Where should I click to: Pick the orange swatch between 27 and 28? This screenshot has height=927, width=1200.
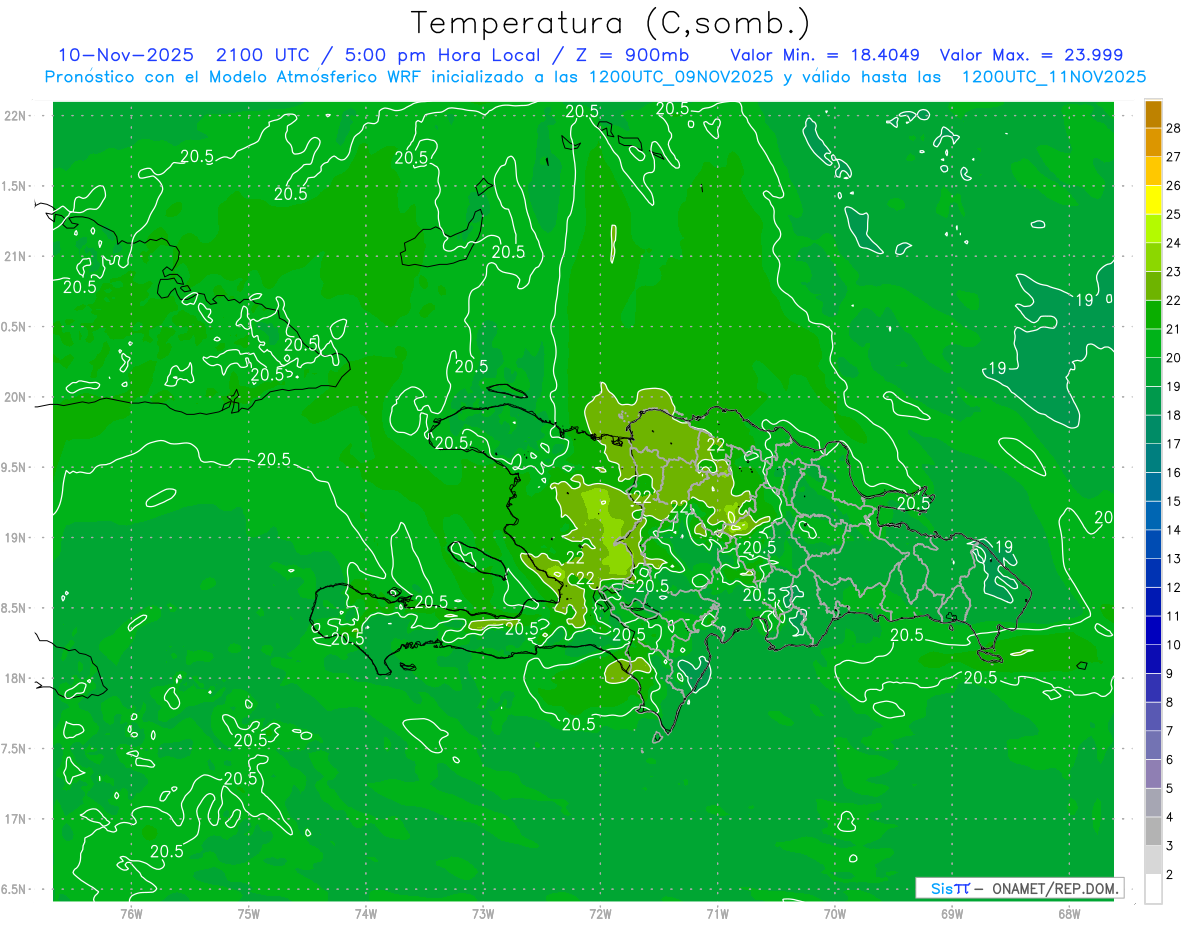(x=1153, y=143)
